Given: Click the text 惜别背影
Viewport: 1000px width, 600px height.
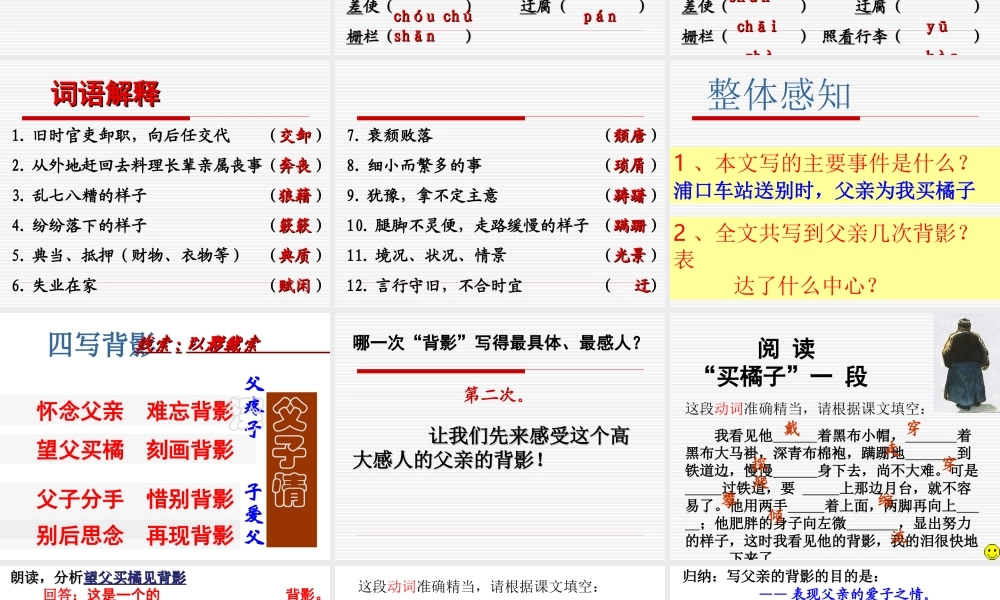Looking at the screenshot, I should 190,499.
